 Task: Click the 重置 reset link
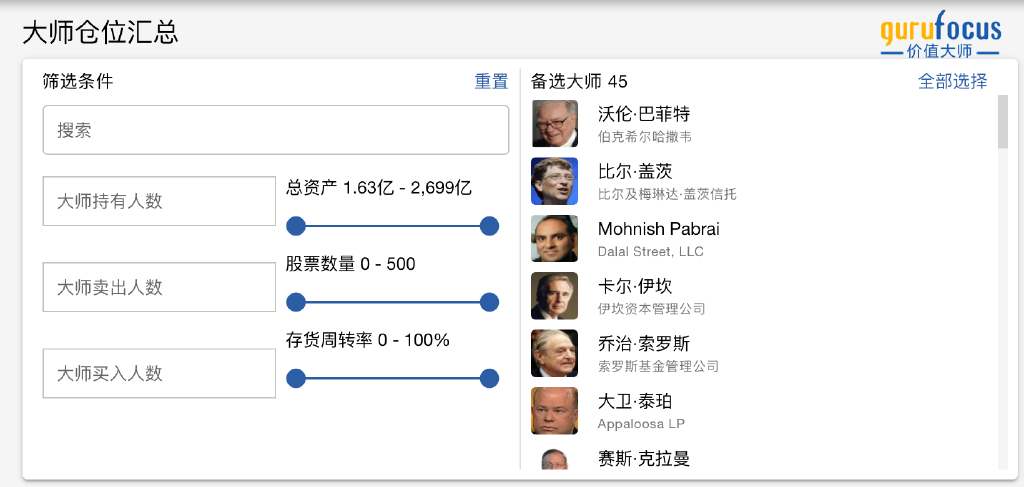point(491,82)
